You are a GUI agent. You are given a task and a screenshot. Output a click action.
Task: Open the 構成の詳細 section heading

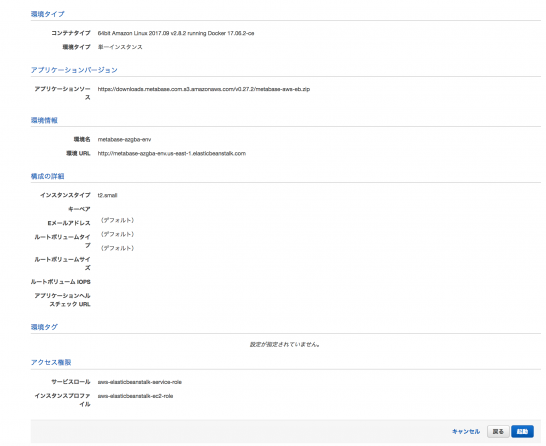click(x=47, y=176)
